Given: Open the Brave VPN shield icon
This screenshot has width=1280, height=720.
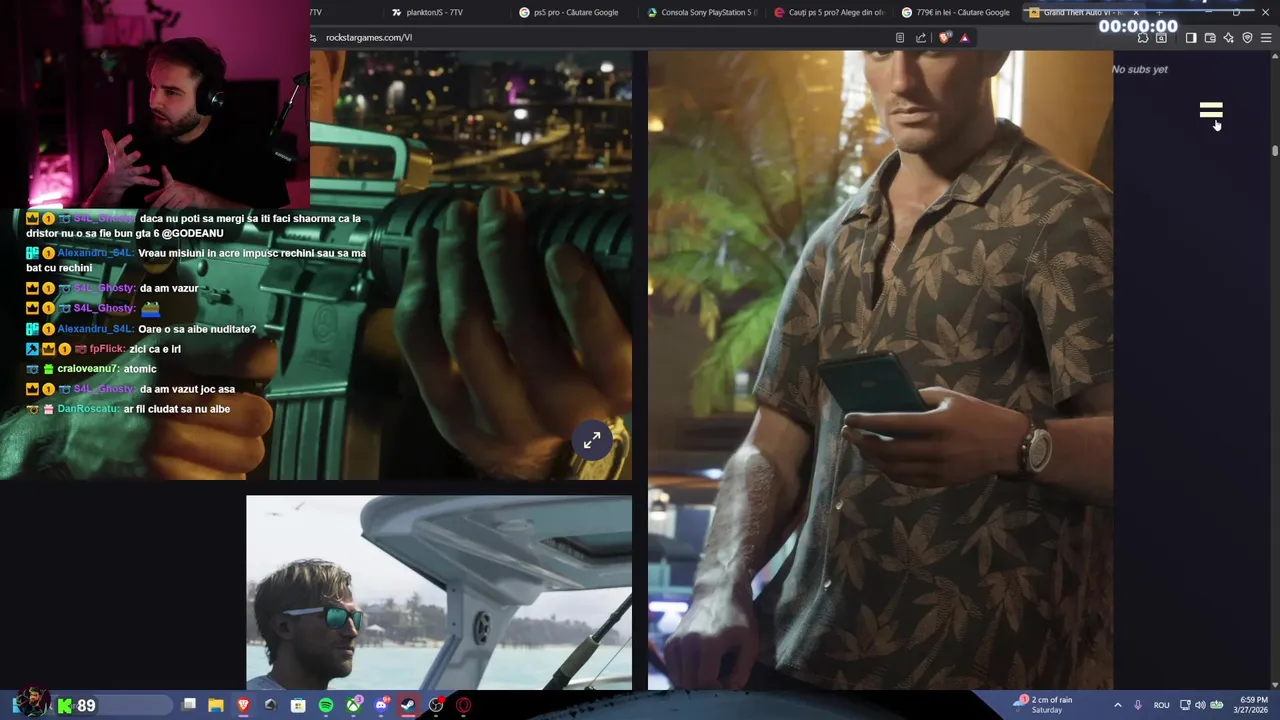Looking at the screenshot, I should pos(1247,38).
